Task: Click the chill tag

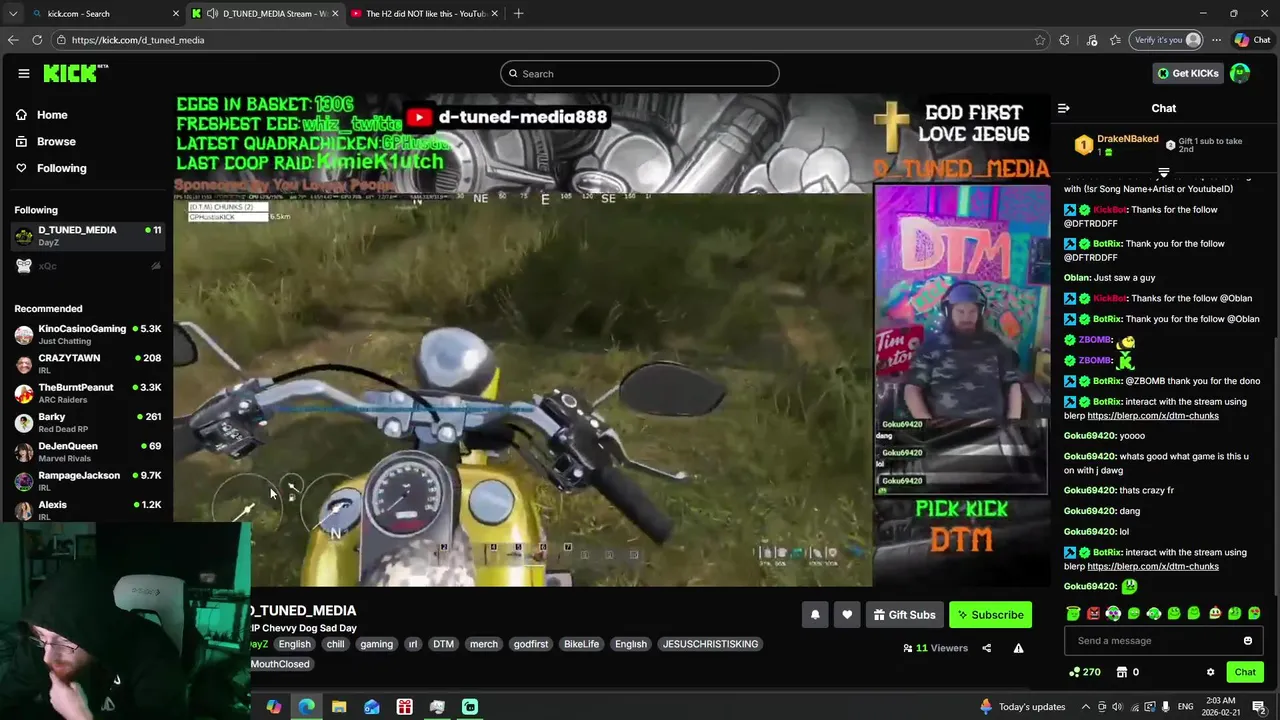Action: 335,644
